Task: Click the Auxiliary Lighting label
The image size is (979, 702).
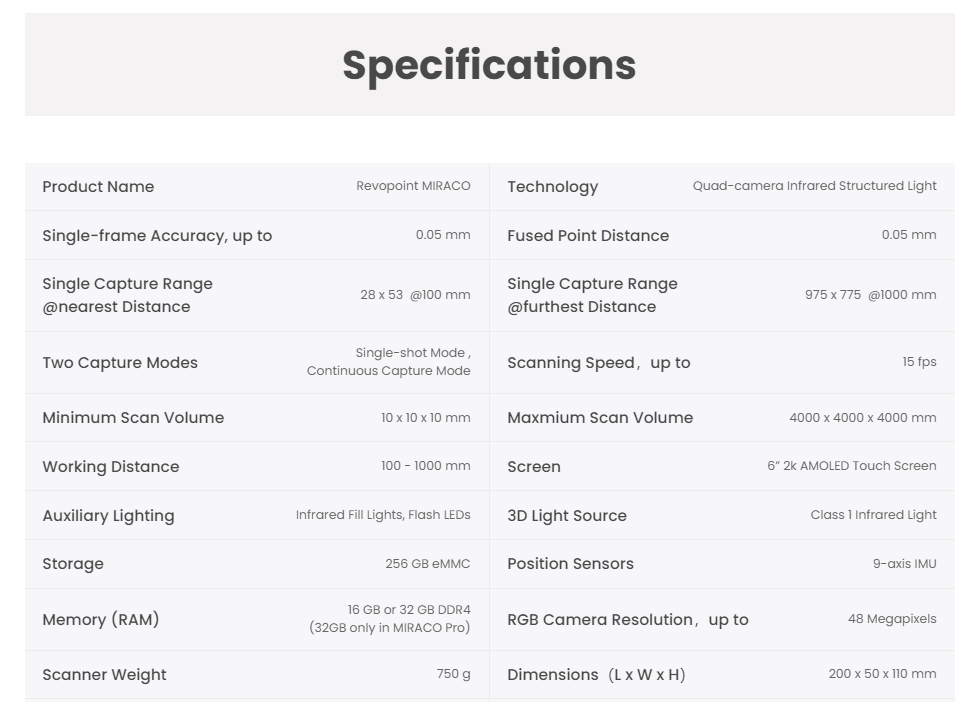Action: 108,516
